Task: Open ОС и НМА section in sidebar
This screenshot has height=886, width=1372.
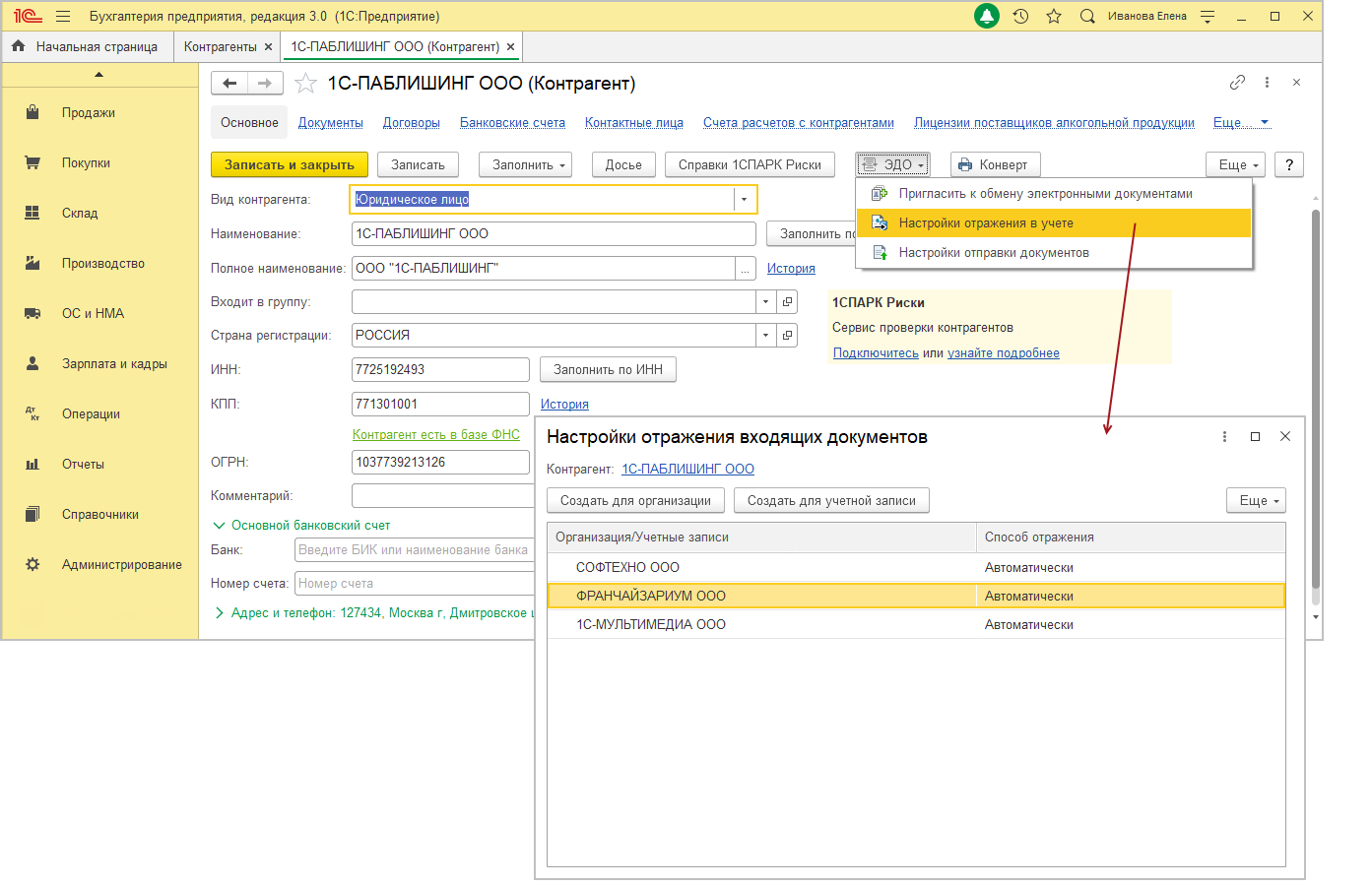Action: click(93, 313)
